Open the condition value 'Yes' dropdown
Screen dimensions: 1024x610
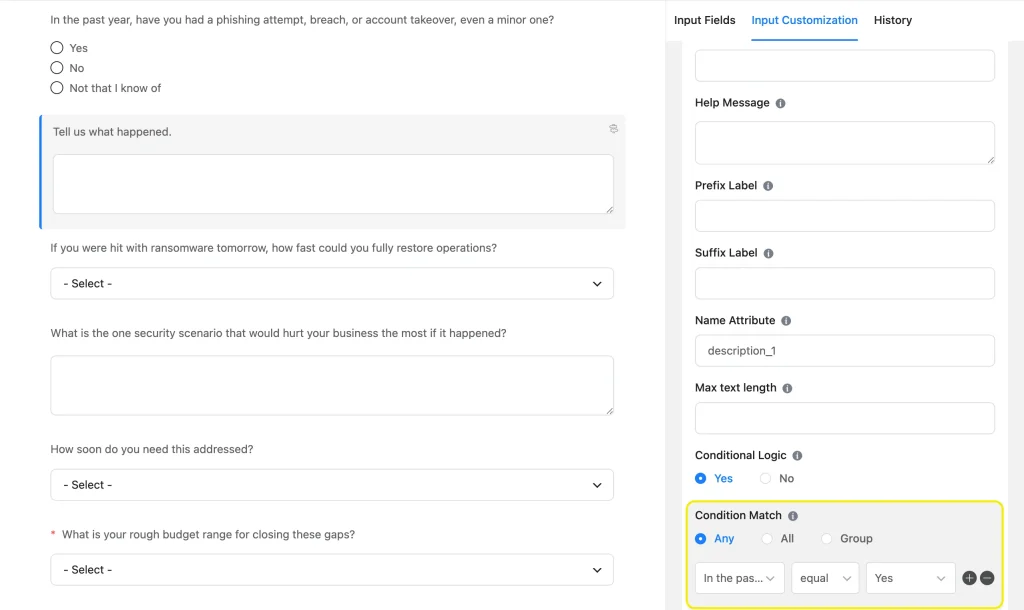910,578
